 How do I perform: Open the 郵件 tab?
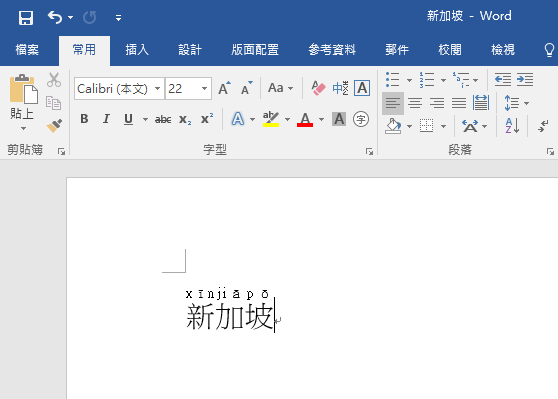397,50
